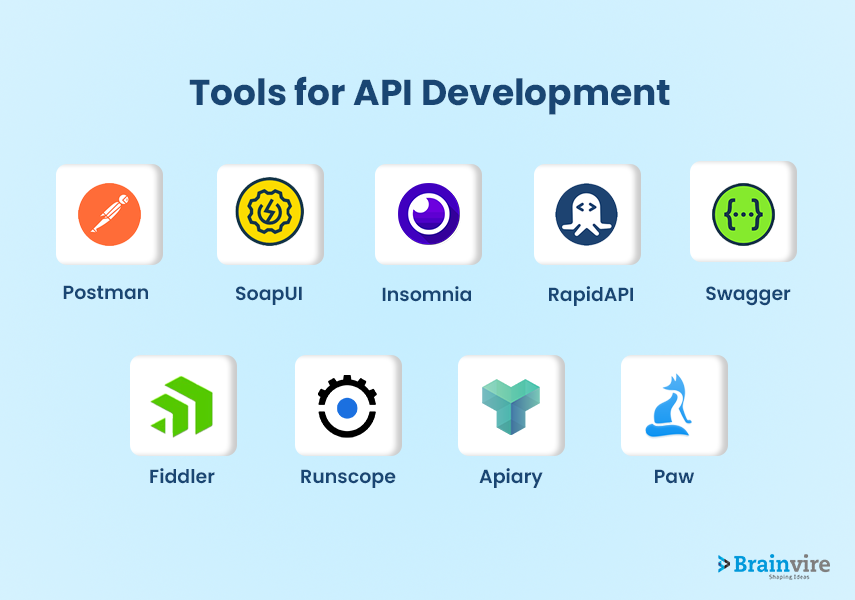Click the RapidAPI octopus icon
This screenshot has height=600, width=855.
(587, 214)
